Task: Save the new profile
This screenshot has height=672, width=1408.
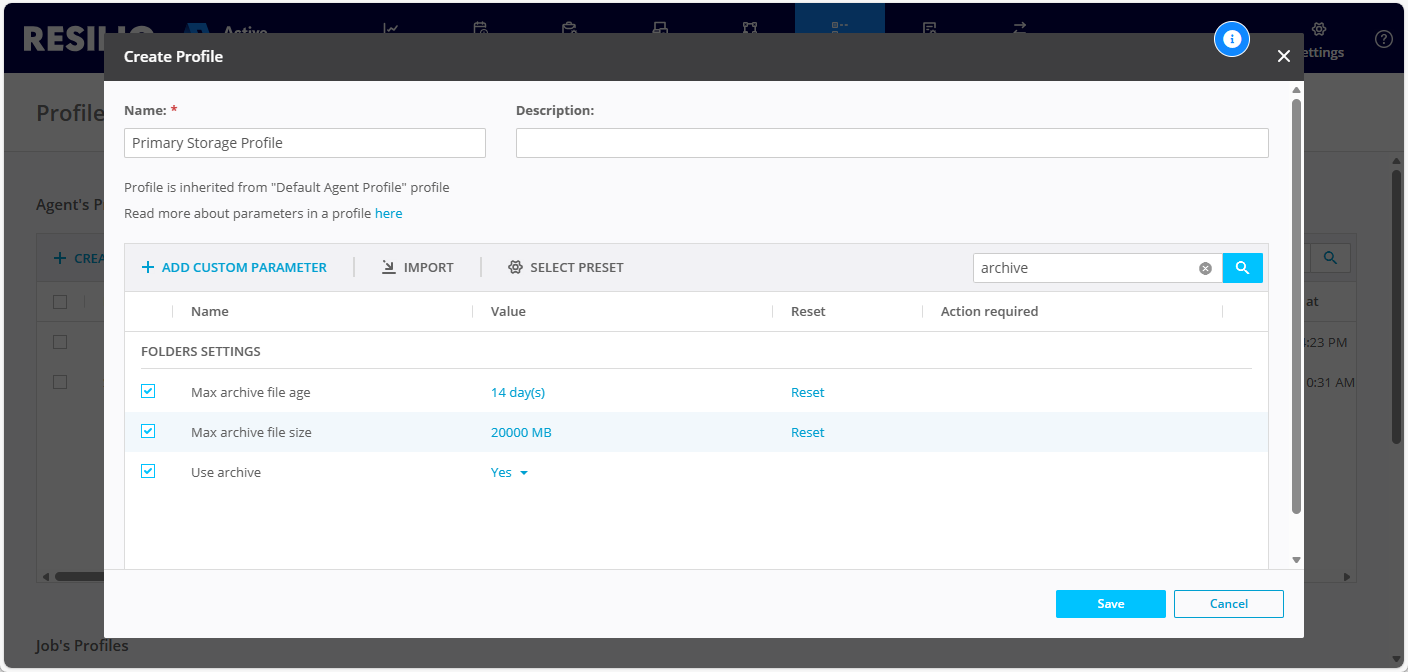Action: pos(1110,604)
